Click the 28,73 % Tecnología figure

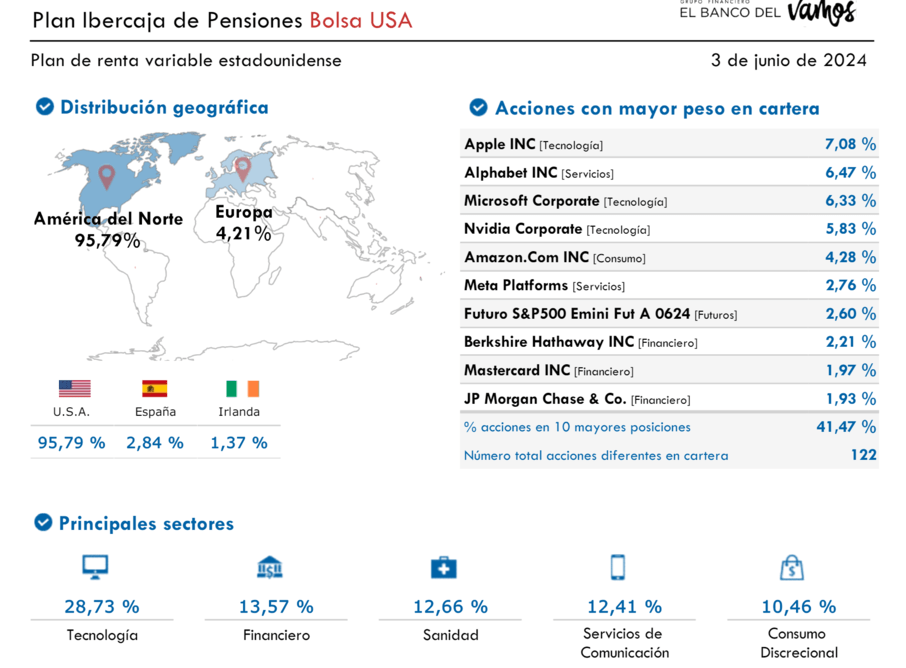point(102,606)
